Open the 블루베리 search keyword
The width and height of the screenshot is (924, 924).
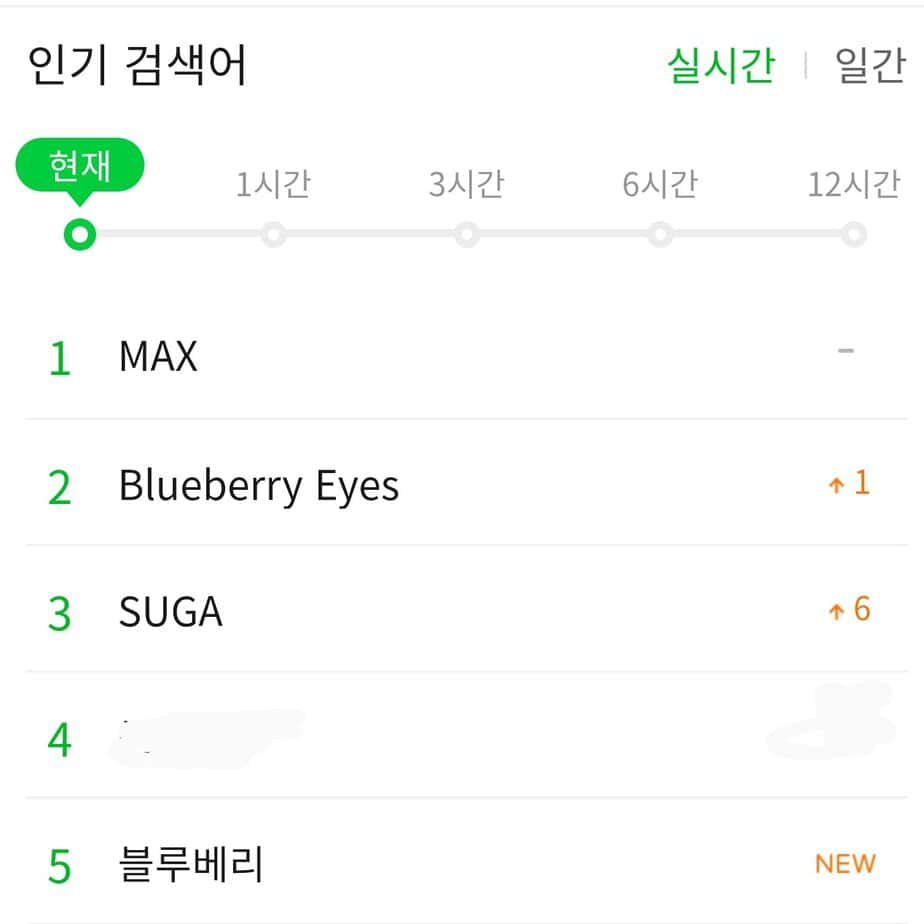point(190,864)
